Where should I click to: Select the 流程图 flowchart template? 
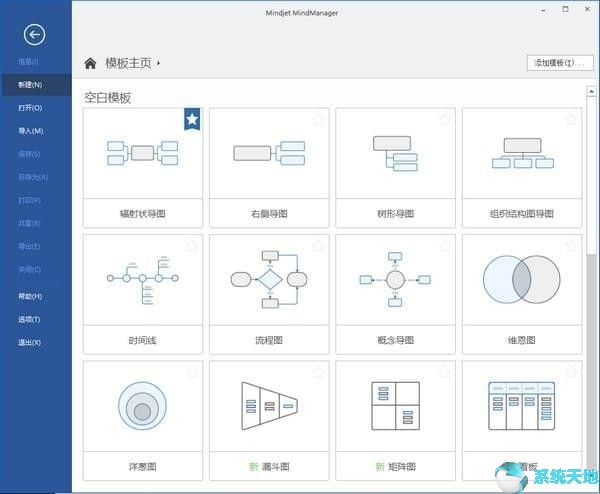(x=269, y=294)
